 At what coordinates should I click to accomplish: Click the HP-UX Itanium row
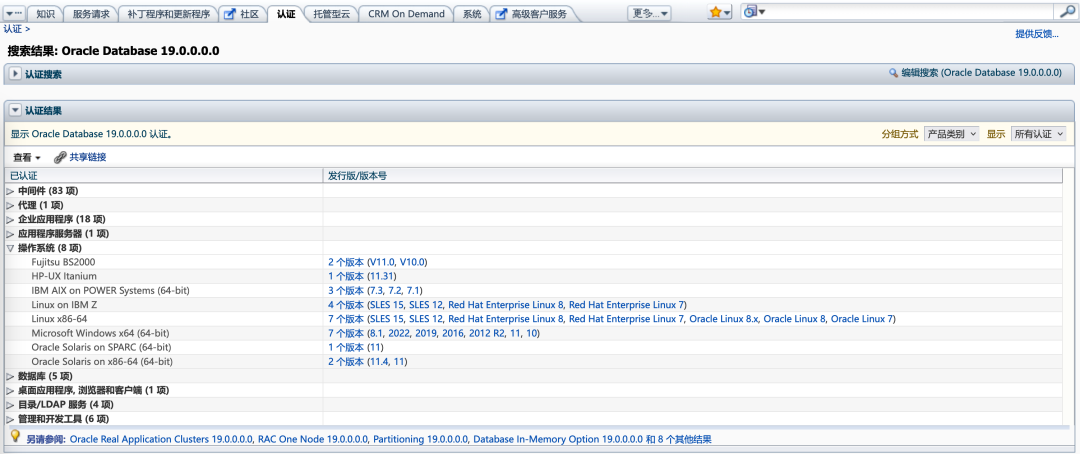click(x=534, y=276)
